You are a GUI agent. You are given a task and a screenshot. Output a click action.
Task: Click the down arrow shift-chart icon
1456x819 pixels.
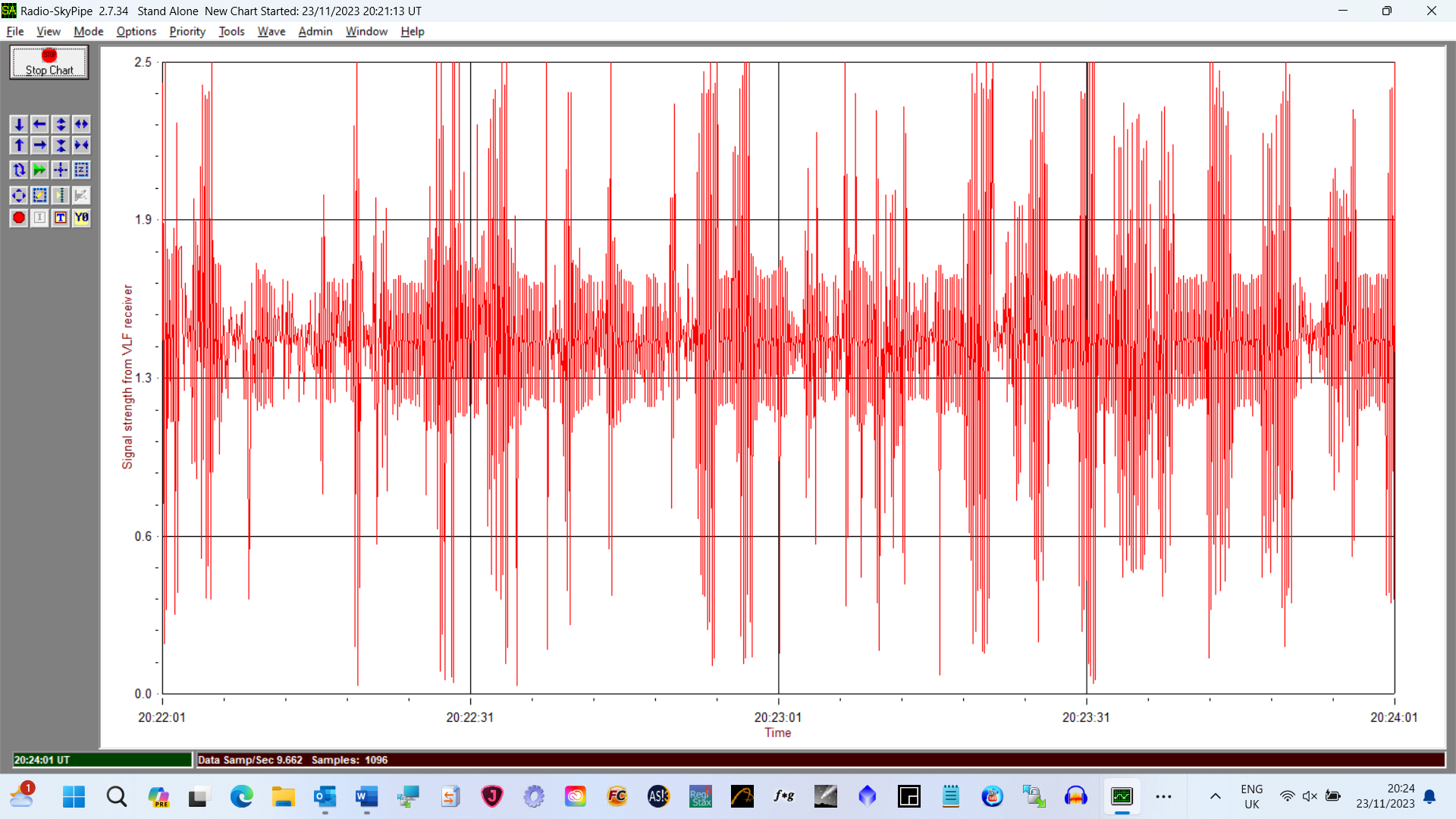[x=19, y=124]
